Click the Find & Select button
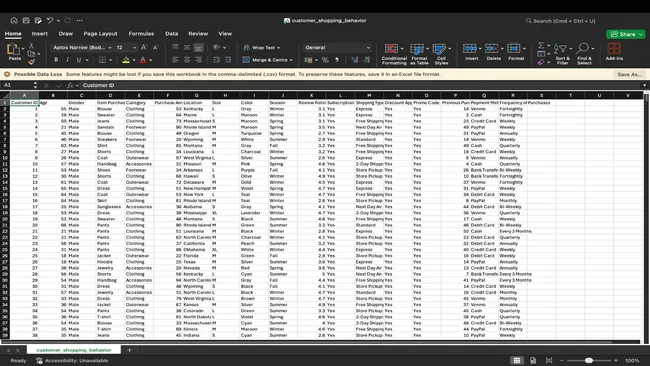 tap(585, 53)
